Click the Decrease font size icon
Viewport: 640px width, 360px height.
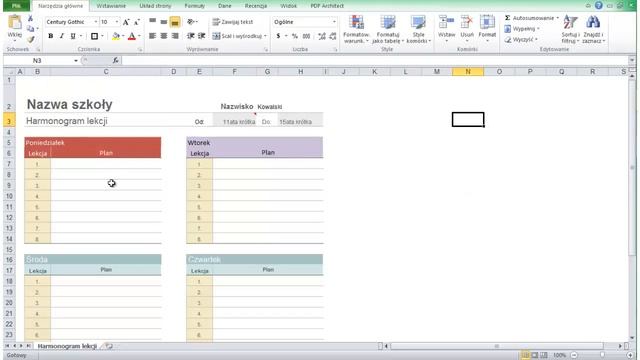137,22
